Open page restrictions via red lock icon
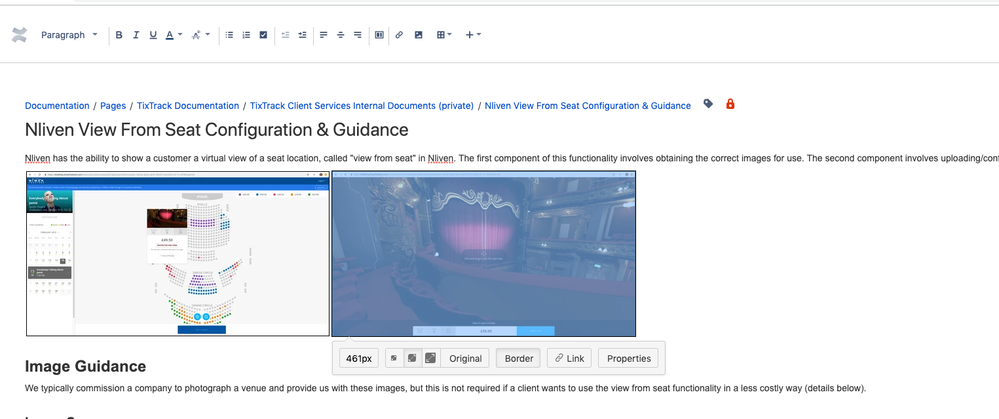Screen dimensions: 999x419 [730, 104]
